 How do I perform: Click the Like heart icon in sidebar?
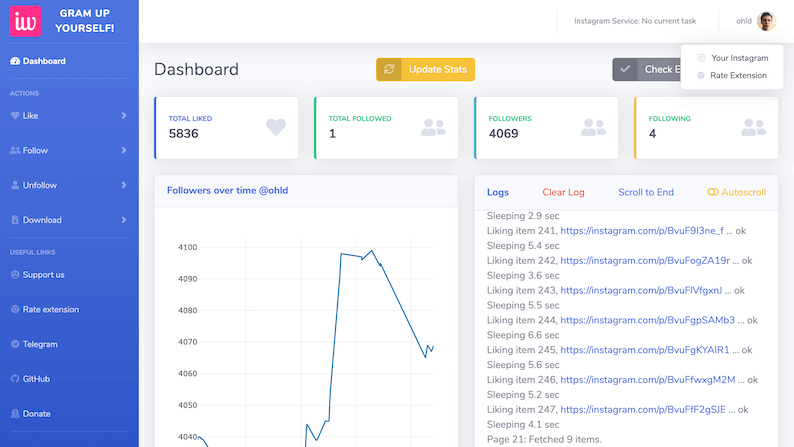click(15, 115)
